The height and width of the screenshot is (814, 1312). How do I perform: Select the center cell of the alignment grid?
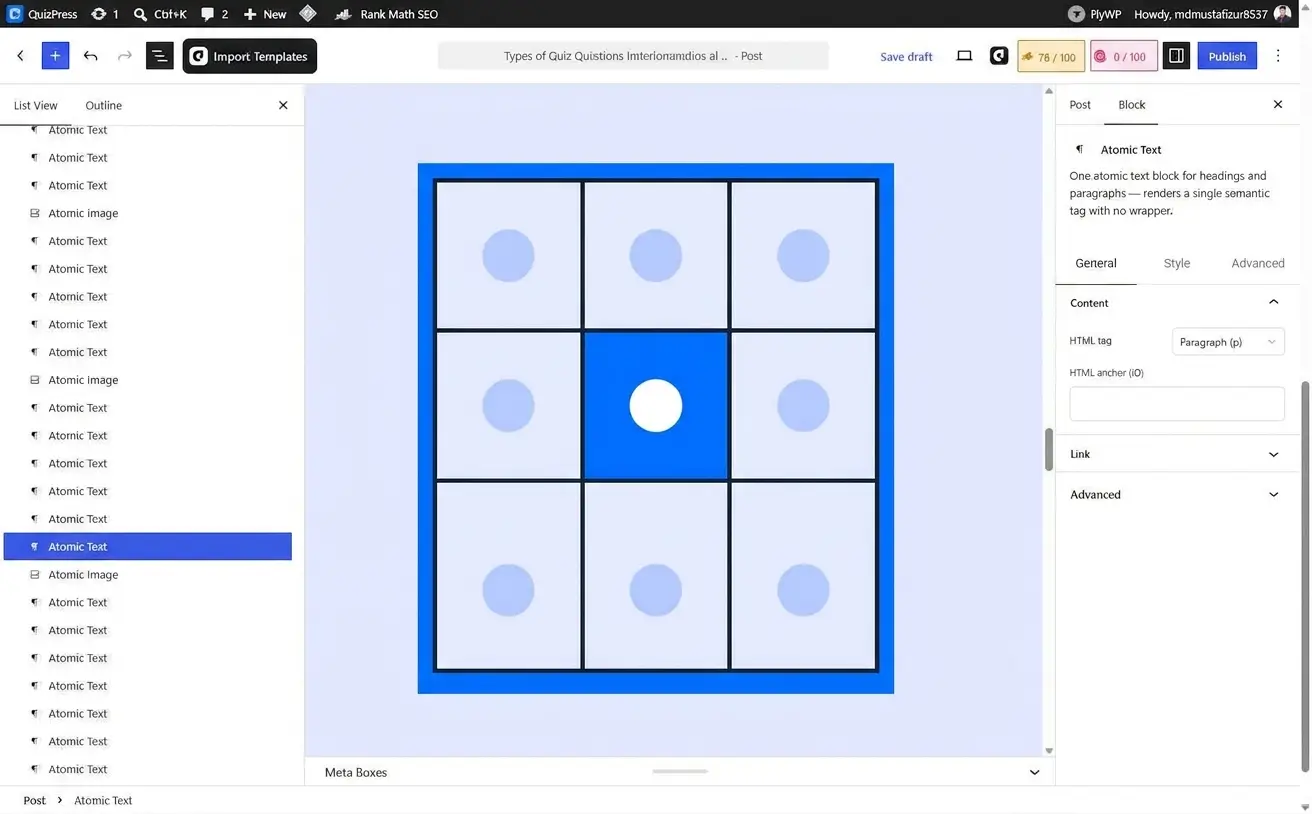coord(656,406)
